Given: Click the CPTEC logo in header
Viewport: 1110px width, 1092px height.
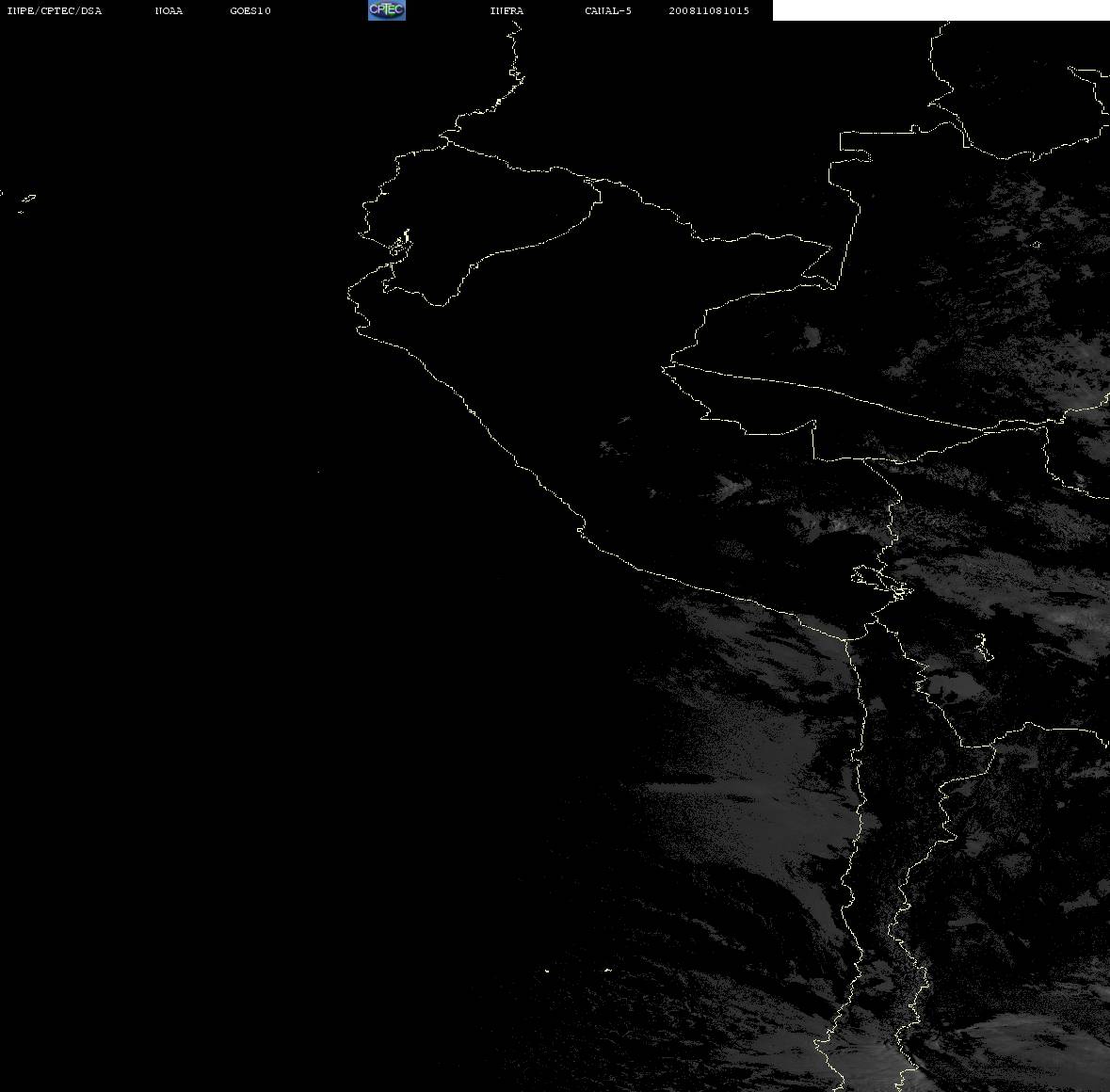Looking at the screenshot, I should coord(387,10).
